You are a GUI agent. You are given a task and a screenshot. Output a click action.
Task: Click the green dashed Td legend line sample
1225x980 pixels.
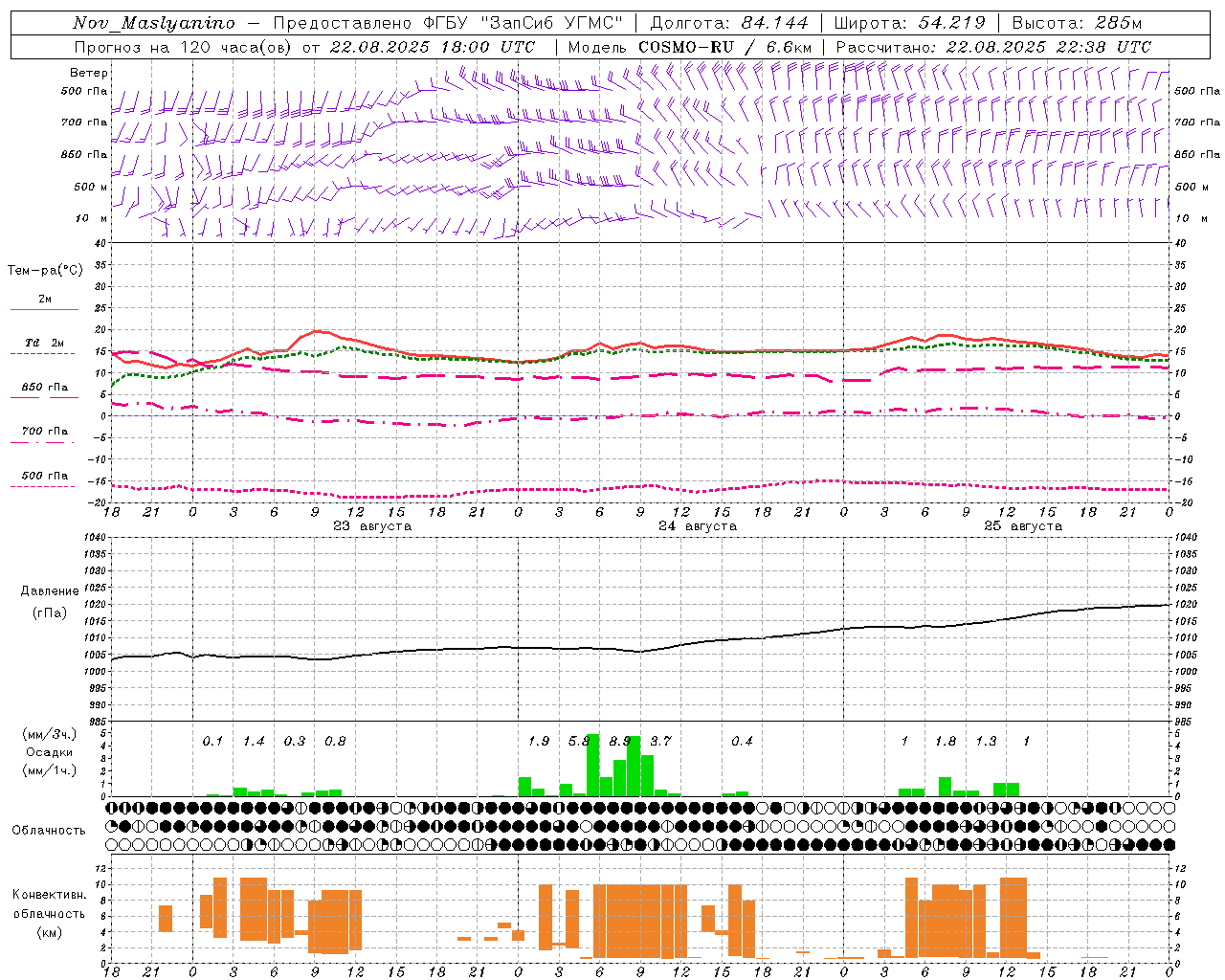coord(44,353)
